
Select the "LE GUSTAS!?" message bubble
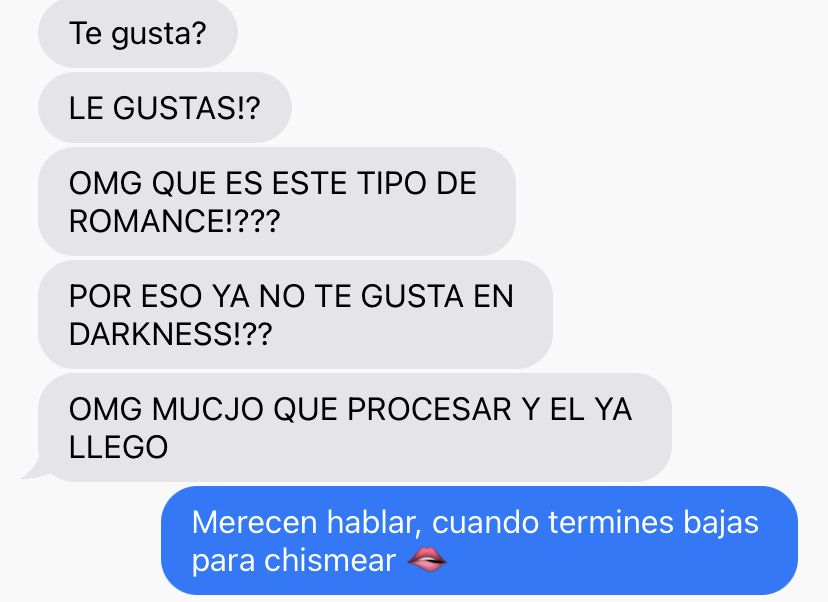(x=165, y=108)
